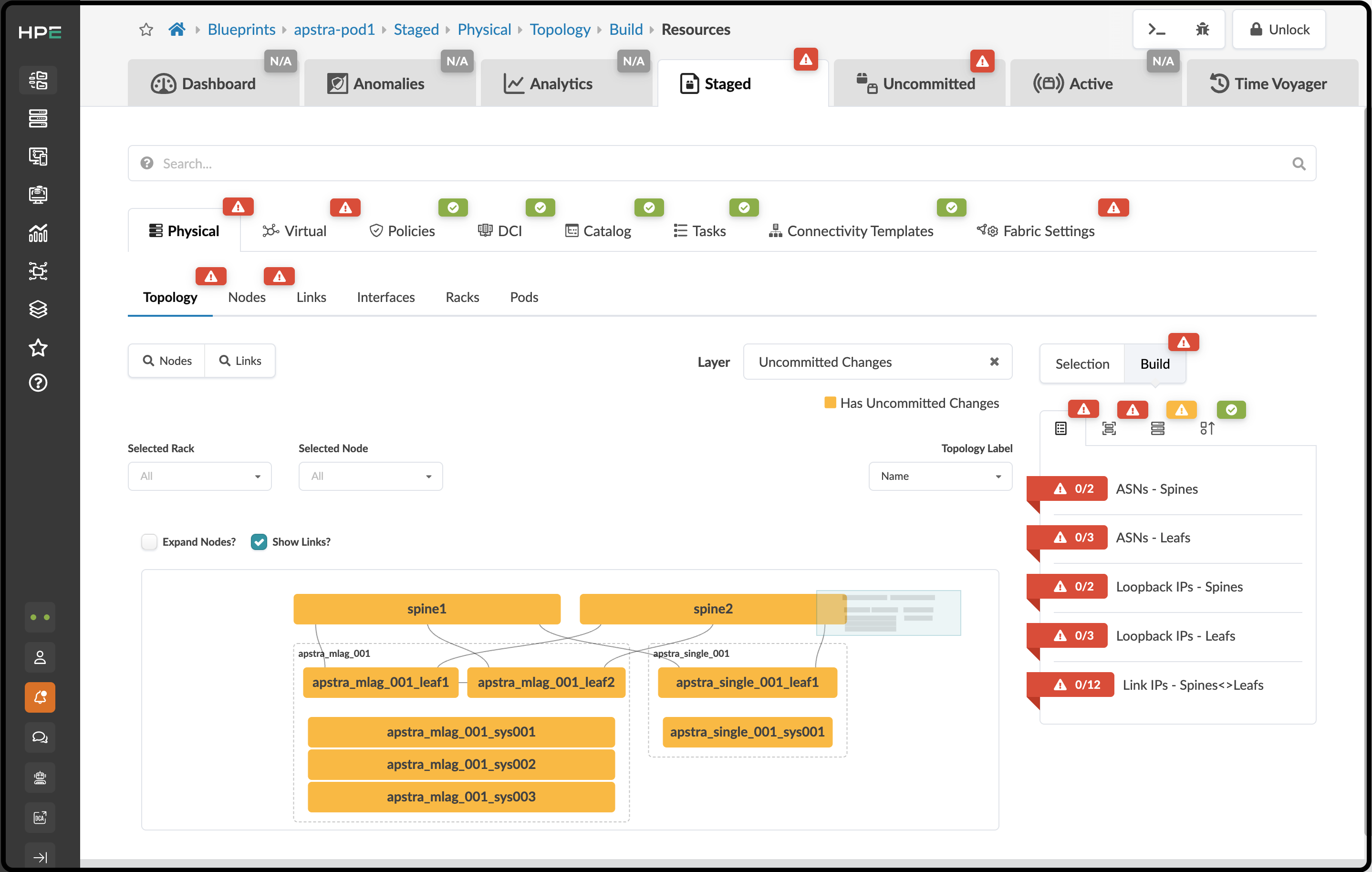
Task: Click the bug report icon
Action: [x=1202, y=30]
